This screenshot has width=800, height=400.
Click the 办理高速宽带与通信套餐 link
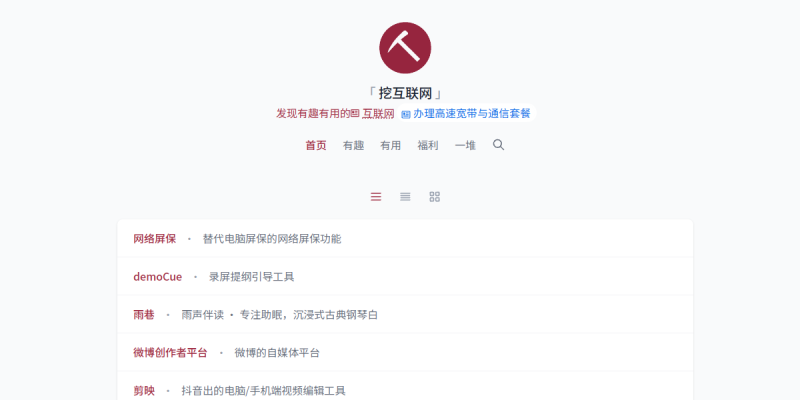tap(467, 114)
